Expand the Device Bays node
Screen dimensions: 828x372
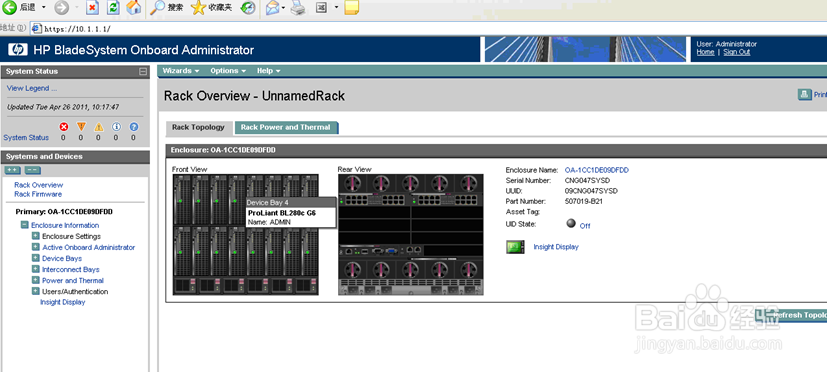coord(35,258)
